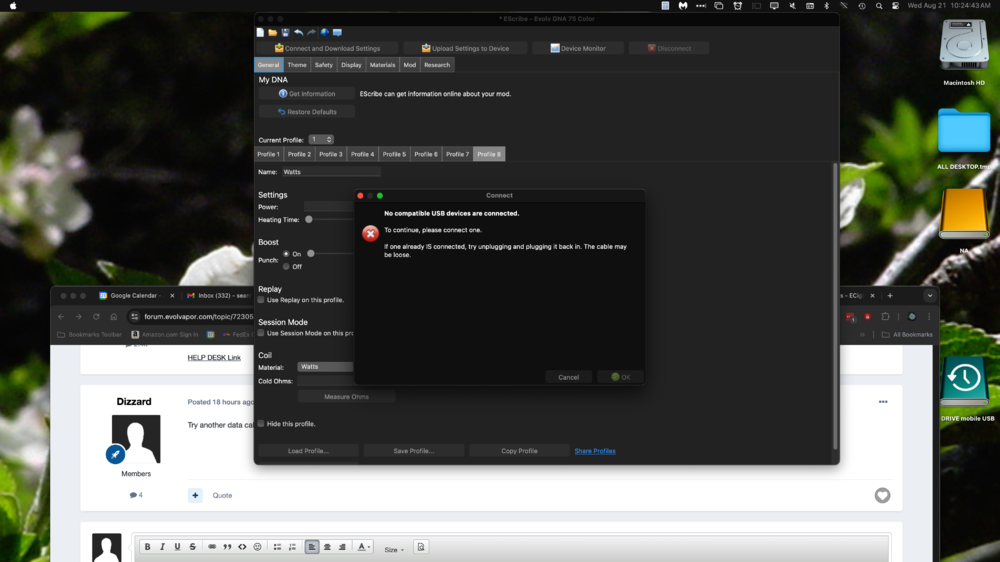Click the forum post options ellipsis icon
The image size is (1000, 562).
[x=883, y=402]
